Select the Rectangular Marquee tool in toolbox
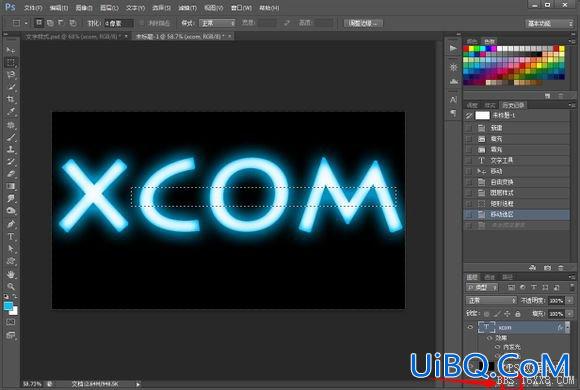The image size is (580, 390). point(11,62)
